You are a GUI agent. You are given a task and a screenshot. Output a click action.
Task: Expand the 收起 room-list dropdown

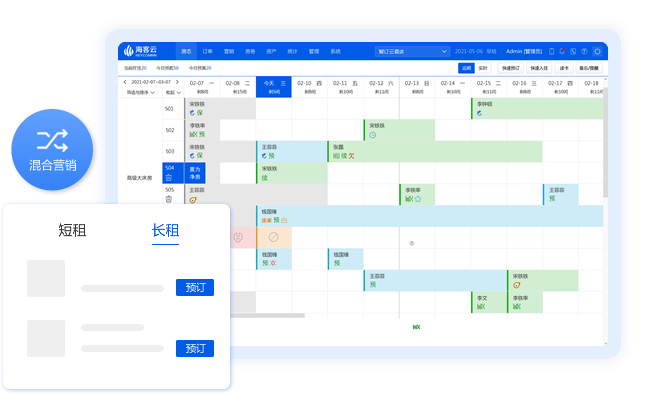pos(173,92)
